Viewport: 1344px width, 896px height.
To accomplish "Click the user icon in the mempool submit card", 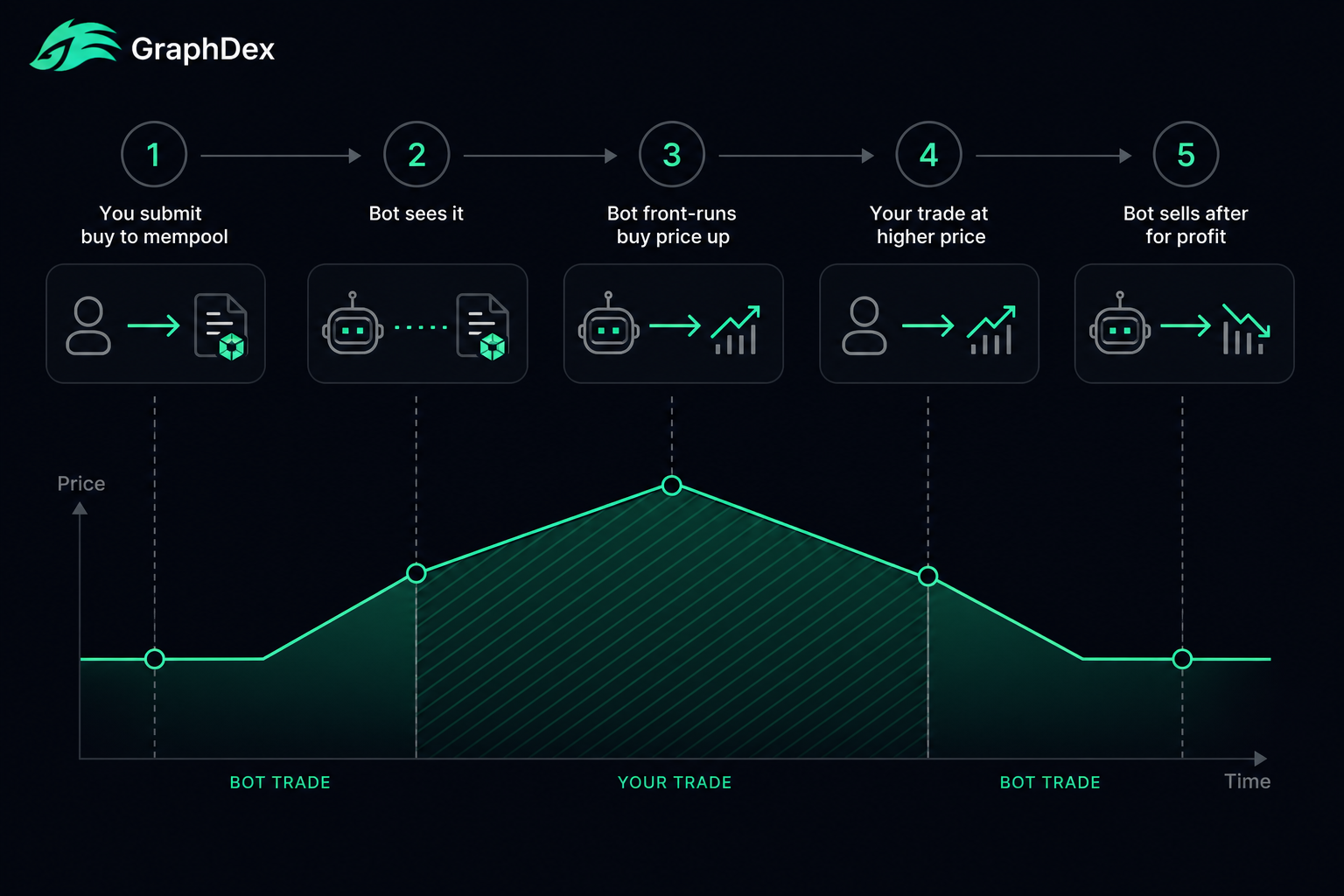I will pyautogui.click(x=88, y=325).
